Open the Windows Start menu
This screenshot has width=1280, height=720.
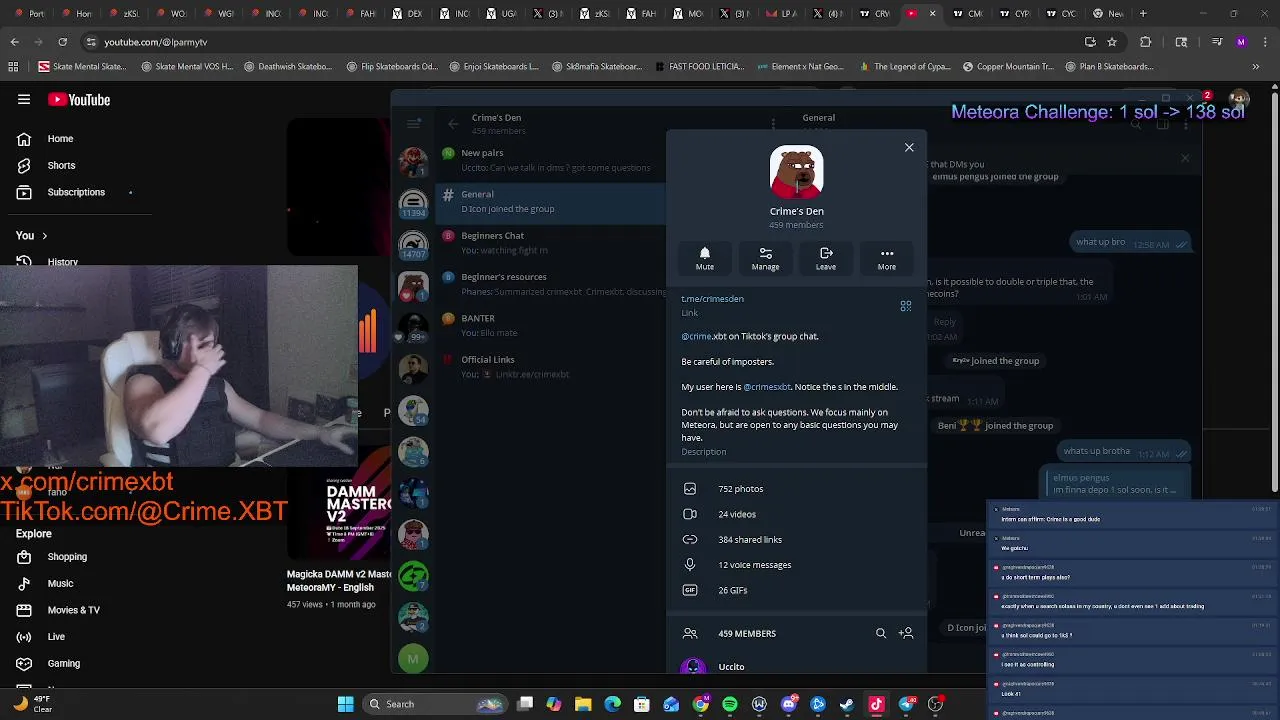click(x=345, y=704)
